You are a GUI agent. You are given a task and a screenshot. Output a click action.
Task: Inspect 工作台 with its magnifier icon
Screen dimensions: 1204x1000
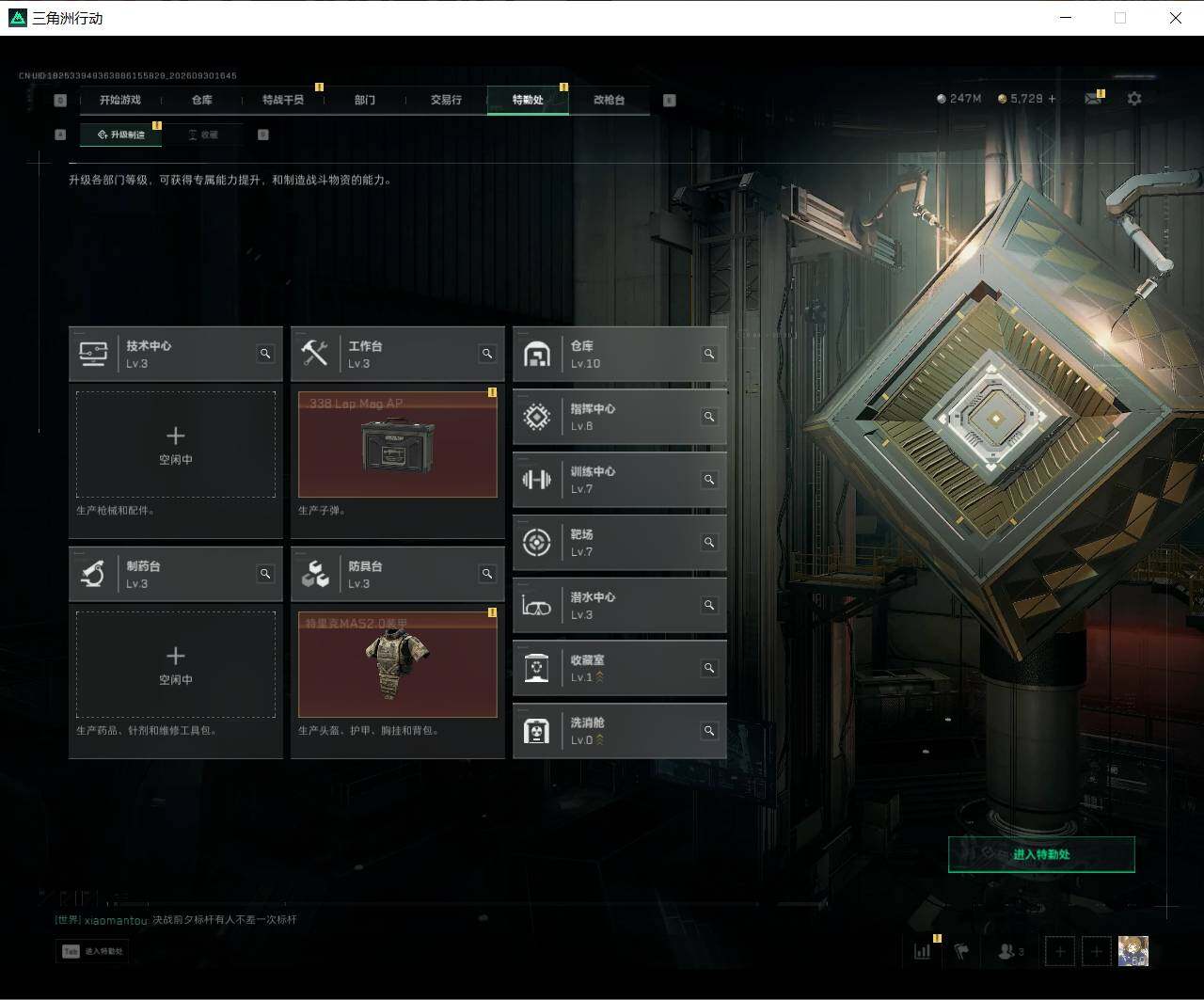point(487,354)
